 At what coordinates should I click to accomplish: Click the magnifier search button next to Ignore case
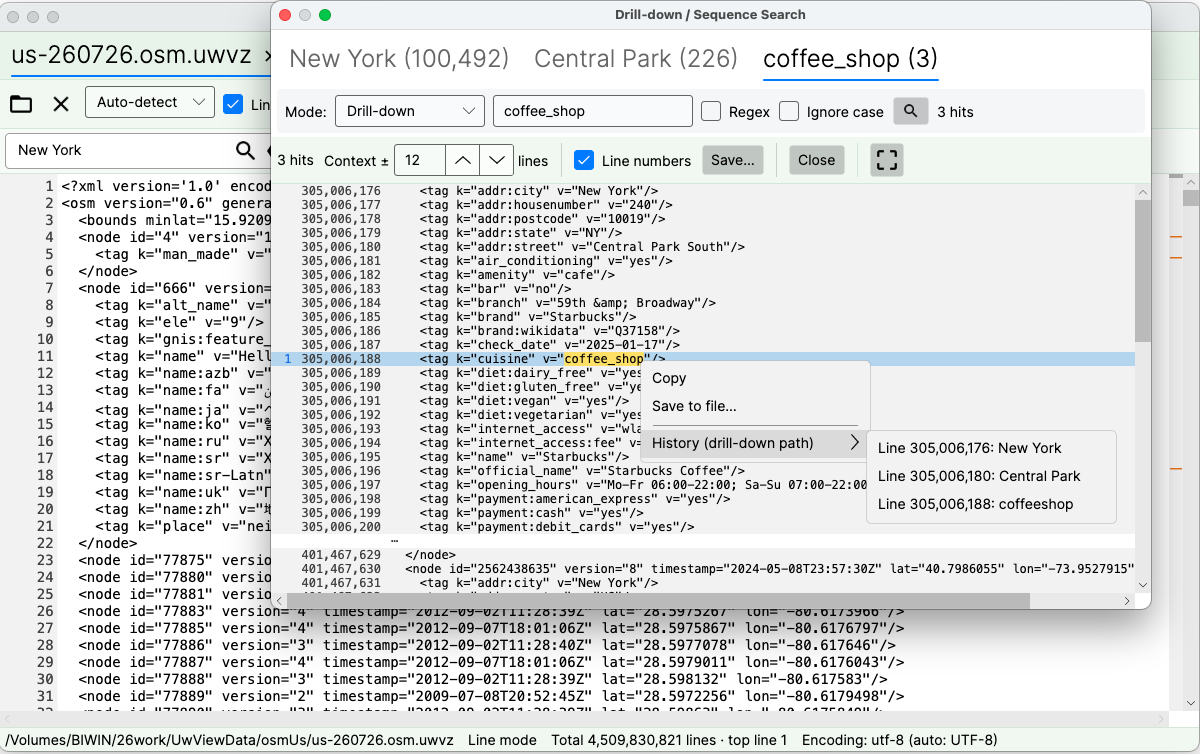tap(910, 111)
